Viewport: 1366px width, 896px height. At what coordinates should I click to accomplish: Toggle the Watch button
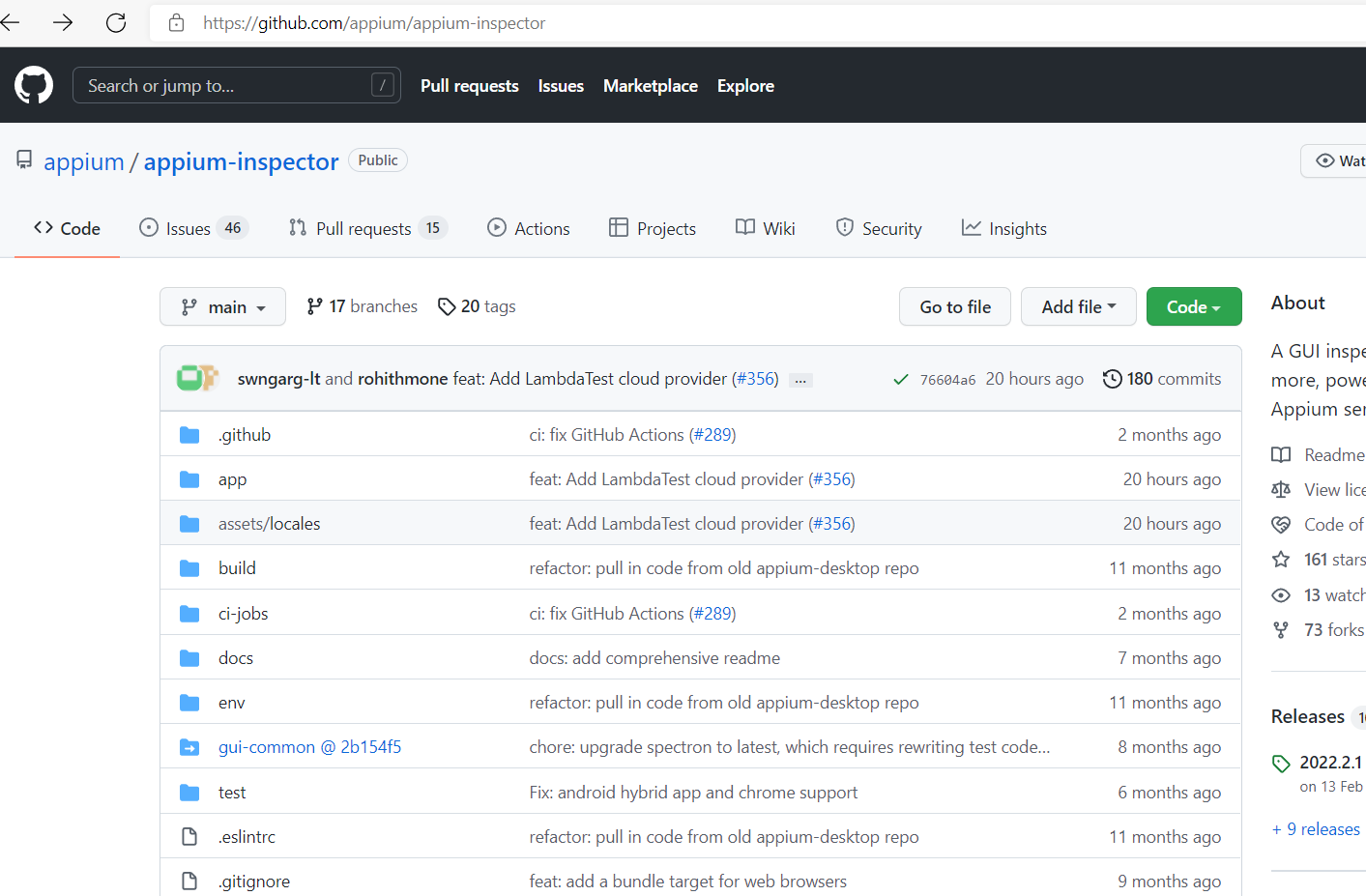(1335, 160)
